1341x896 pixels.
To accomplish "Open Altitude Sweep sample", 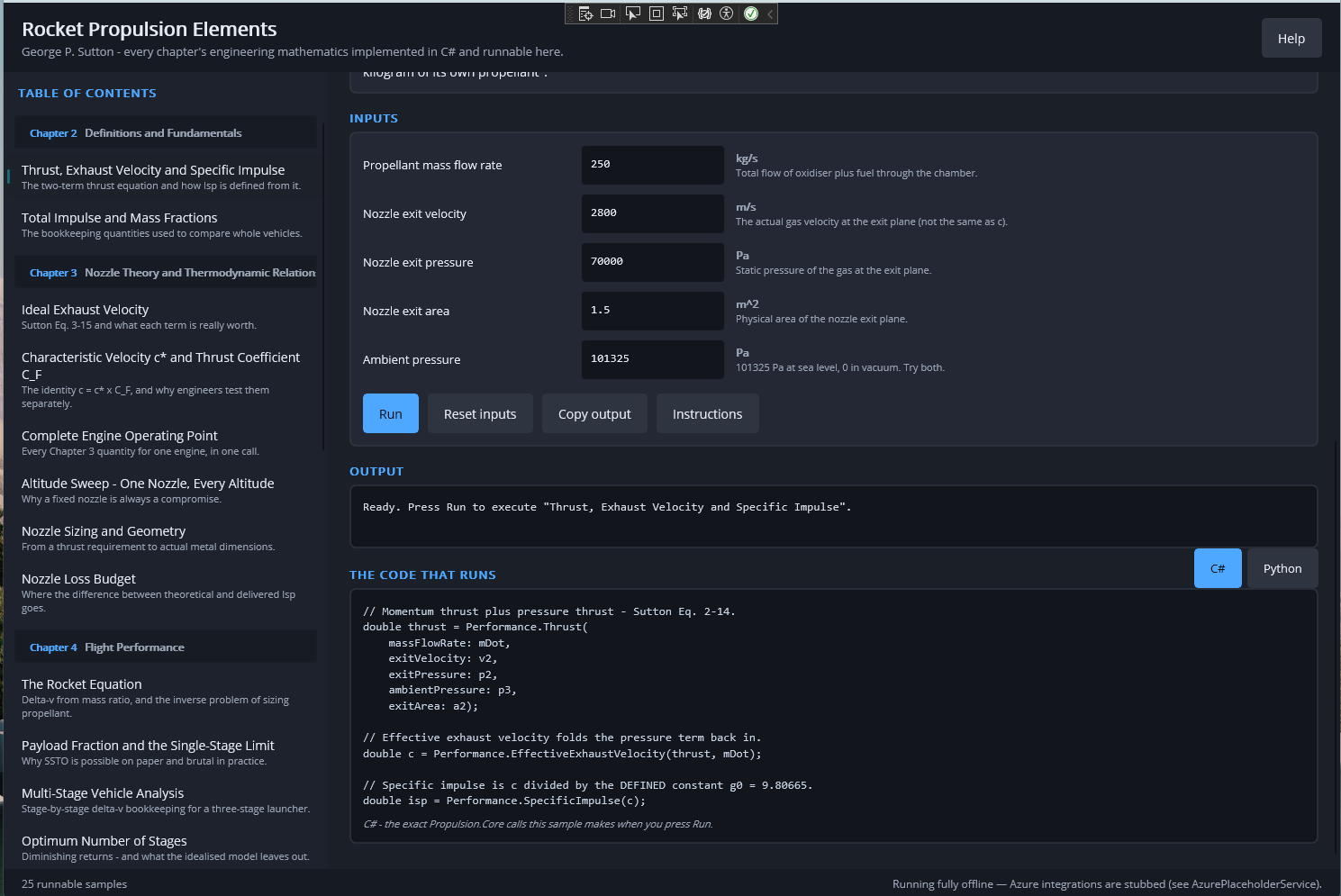I will click(x=166, y=490).
